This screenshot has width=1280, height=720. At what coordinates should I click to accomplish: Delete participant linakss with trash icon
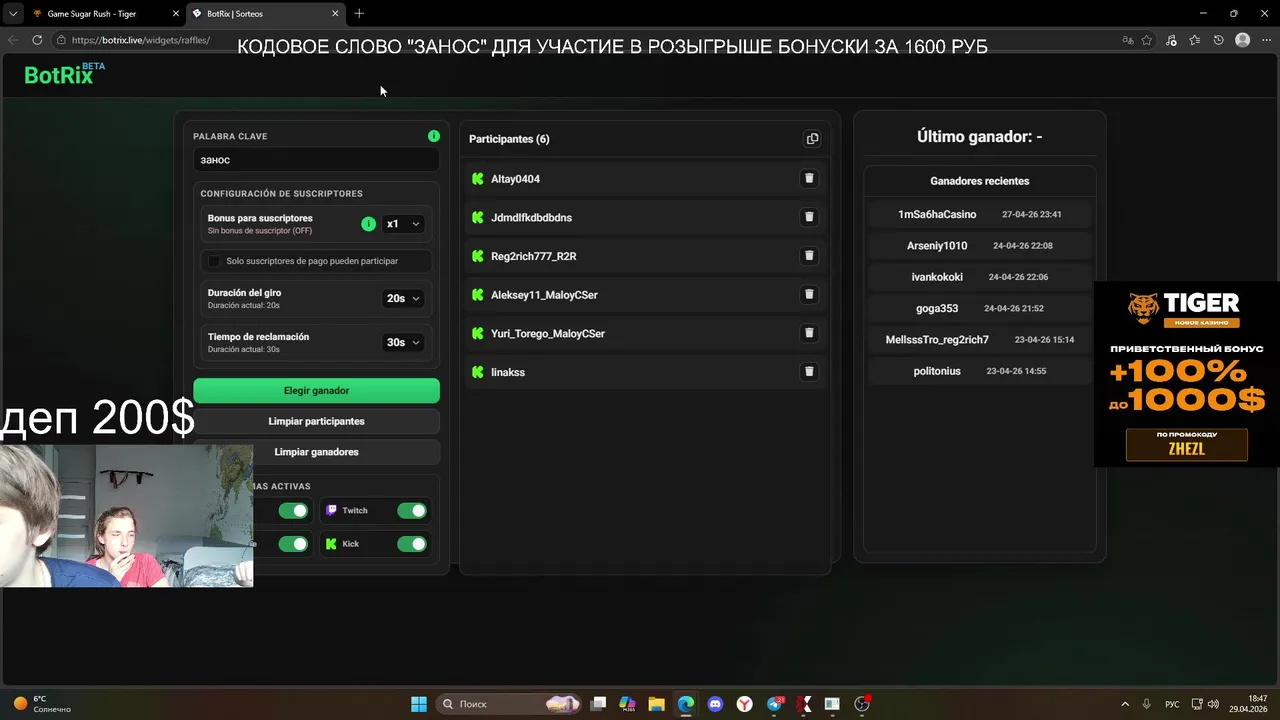(809, 371)
